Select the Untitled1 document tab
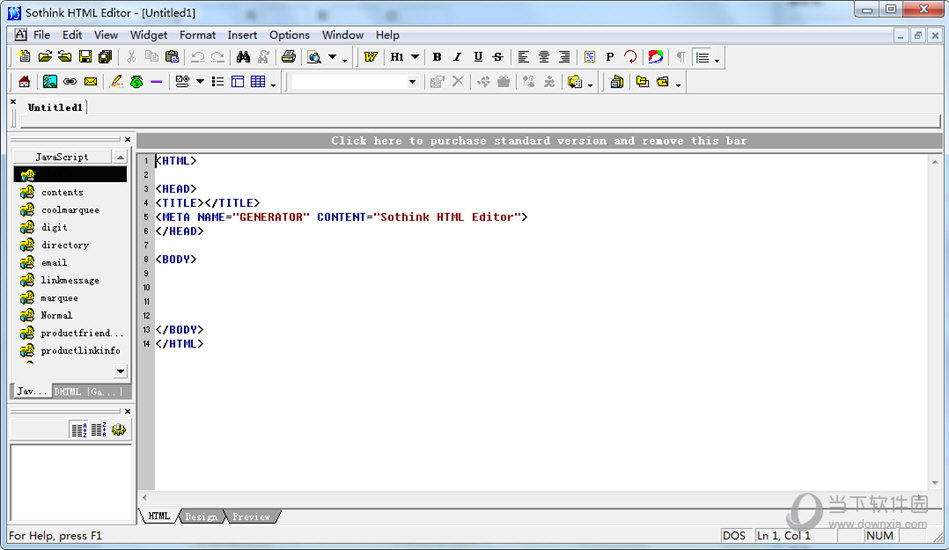The image size is (949, 550). [55, 107]
